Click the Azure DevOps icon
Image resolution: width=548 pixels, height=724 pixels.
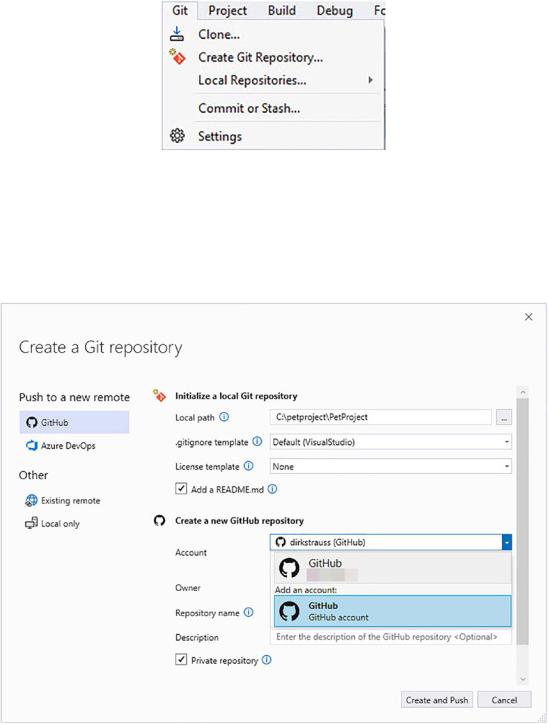[x=31, y=446]
